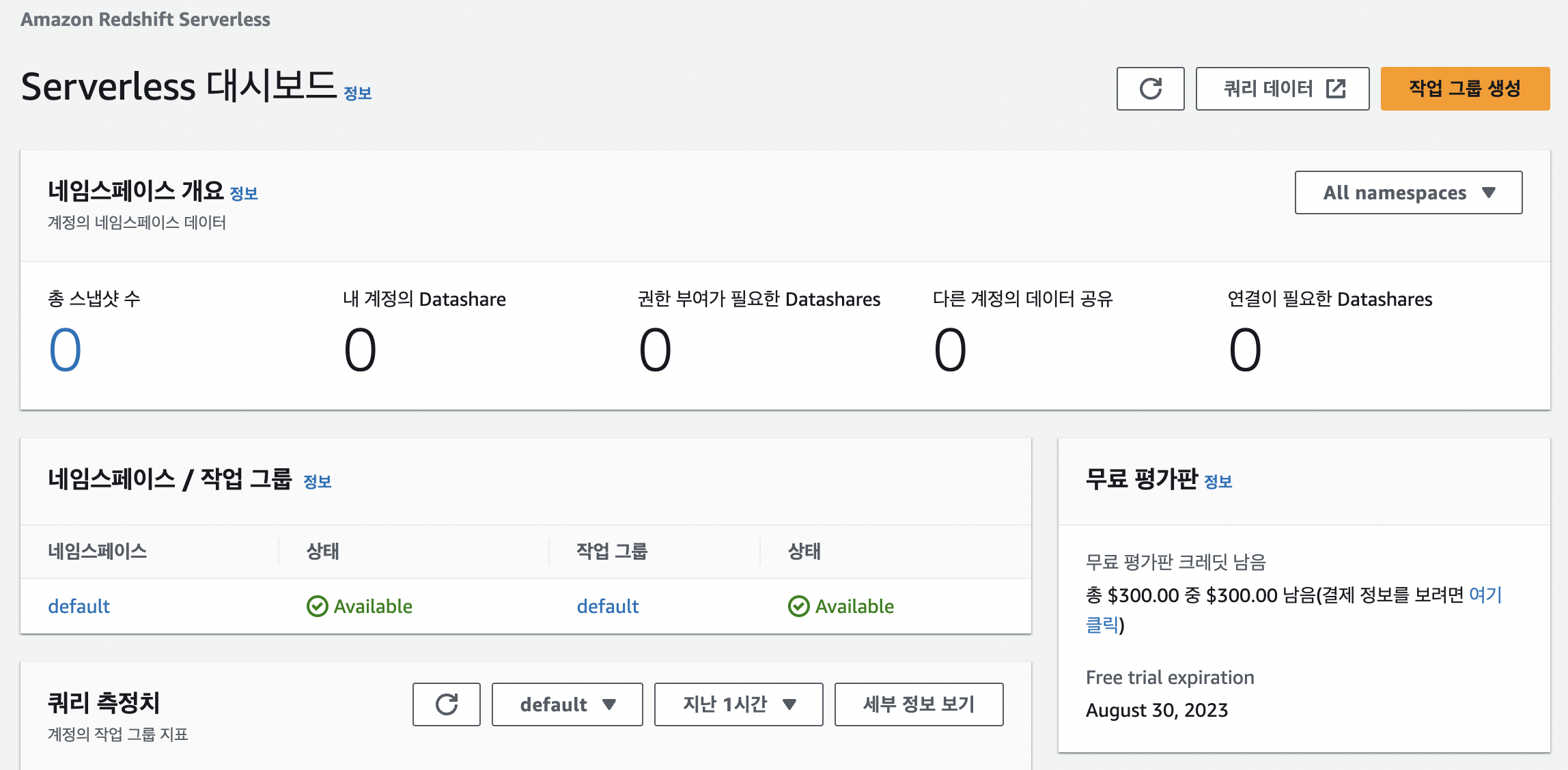The image size is (1568, 770).
Task: Open 정보 link beside 네임스페이스 / 작업 그룹
Action: 317,482
